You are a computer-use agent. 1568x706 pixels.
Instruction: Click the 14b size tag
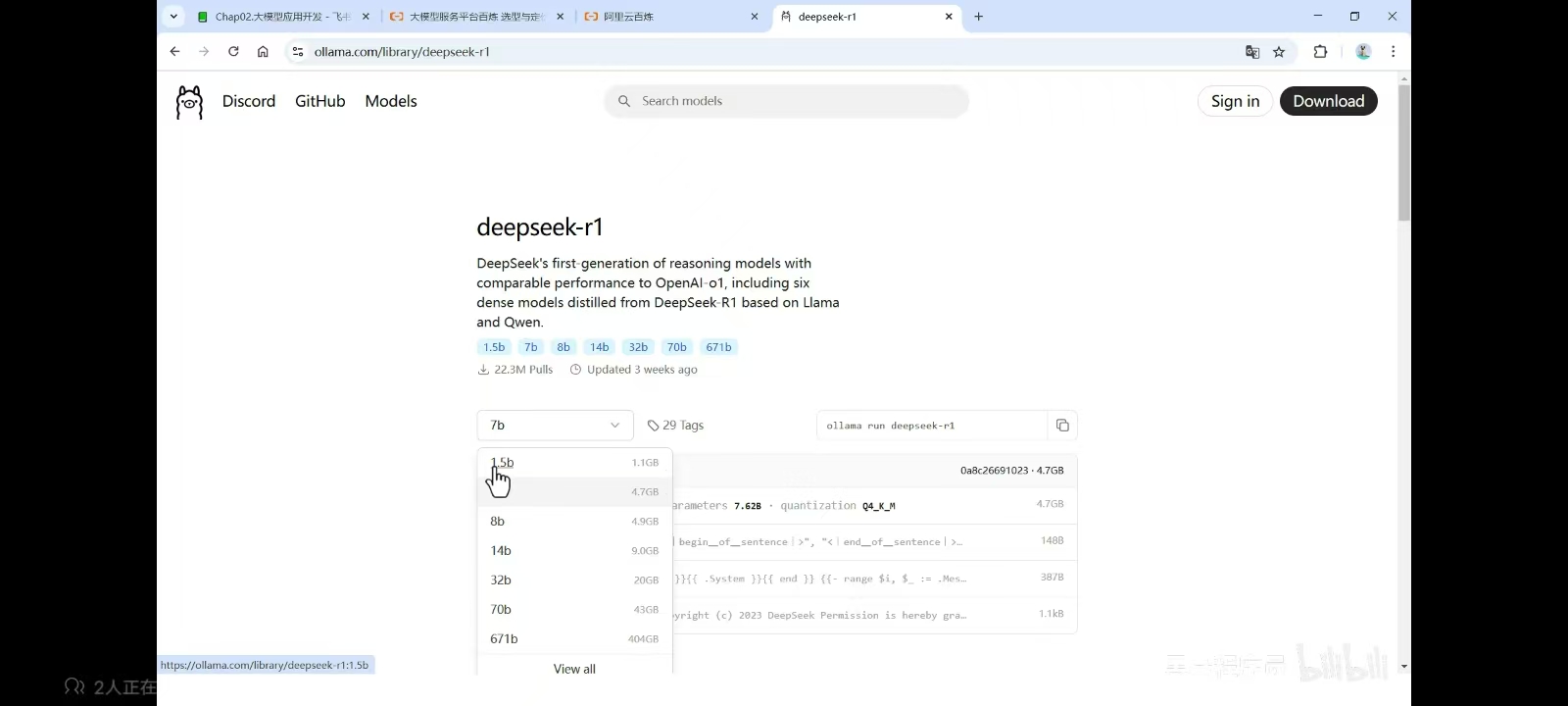pyautogui.click(x=599, y=347)
